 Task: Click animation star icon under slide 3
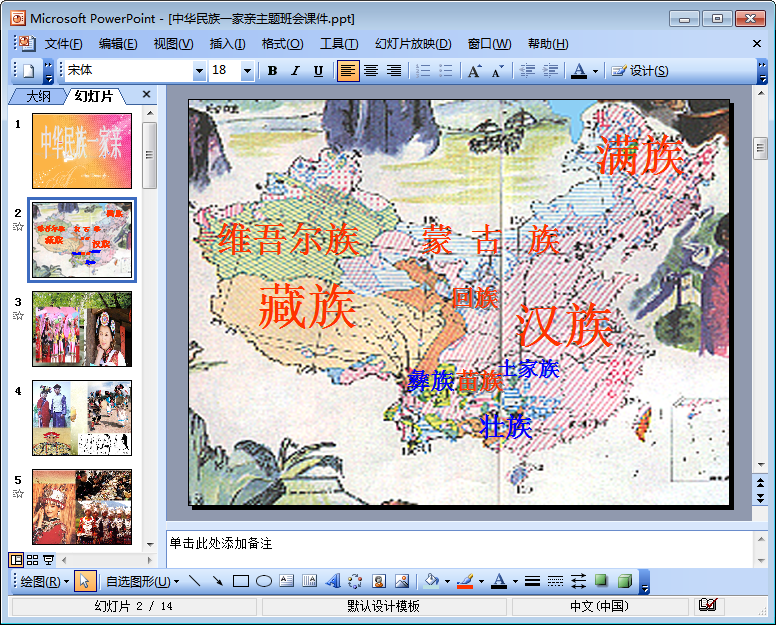[x=18, y=316]
